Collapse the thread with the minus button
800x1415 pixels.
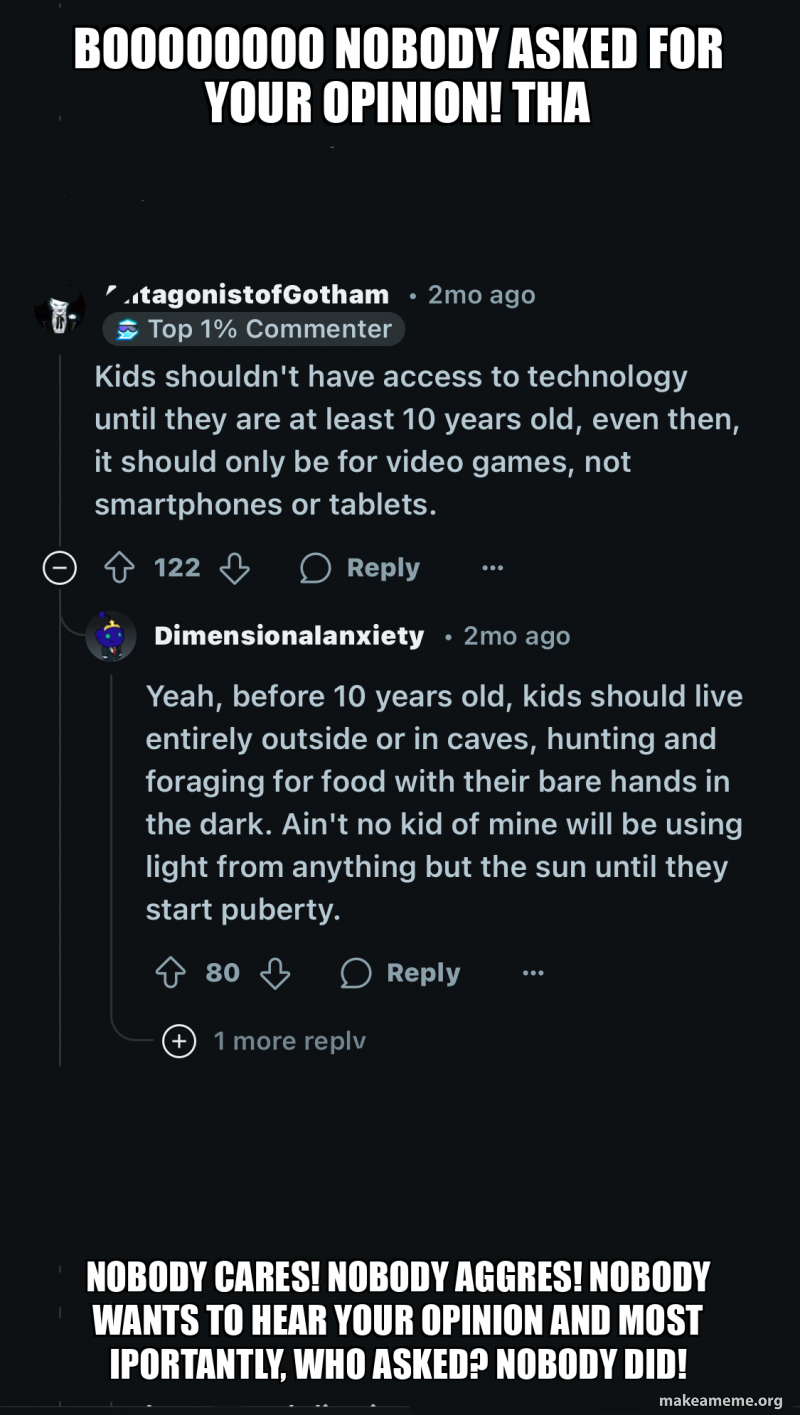click(x=60, y=569)
